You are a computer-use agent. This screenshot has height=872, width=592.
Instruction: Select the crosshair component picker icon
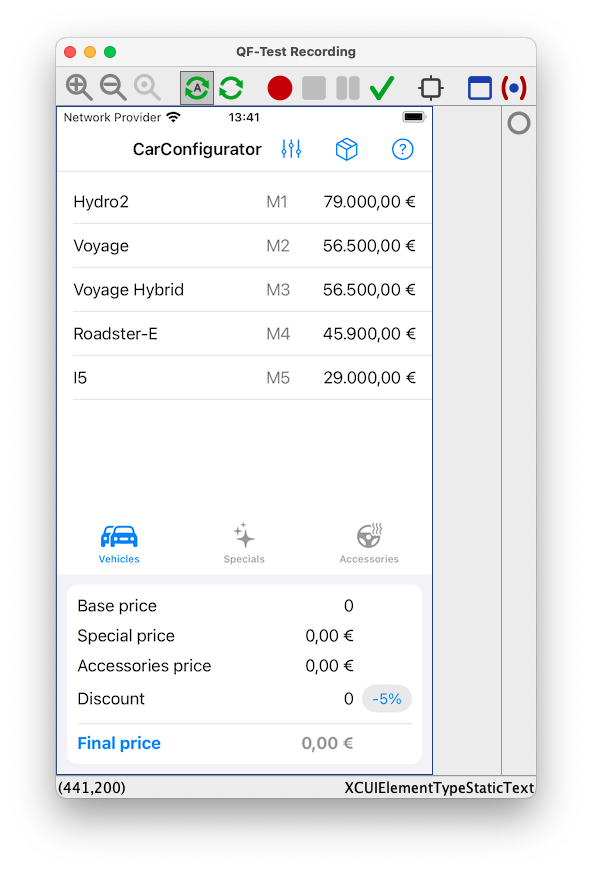pos(431,88)
